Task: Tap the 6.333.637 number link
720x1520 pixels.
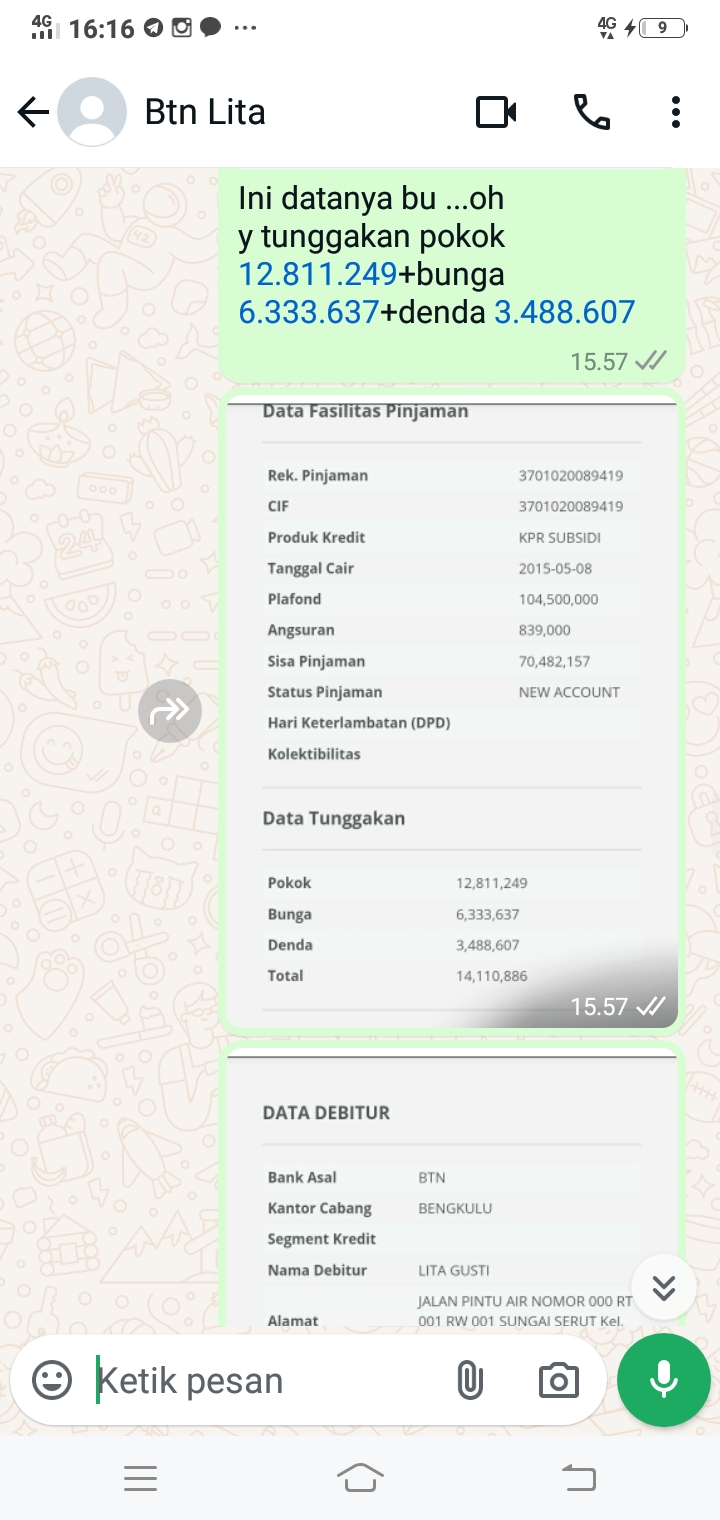Action: click(308, 312)
